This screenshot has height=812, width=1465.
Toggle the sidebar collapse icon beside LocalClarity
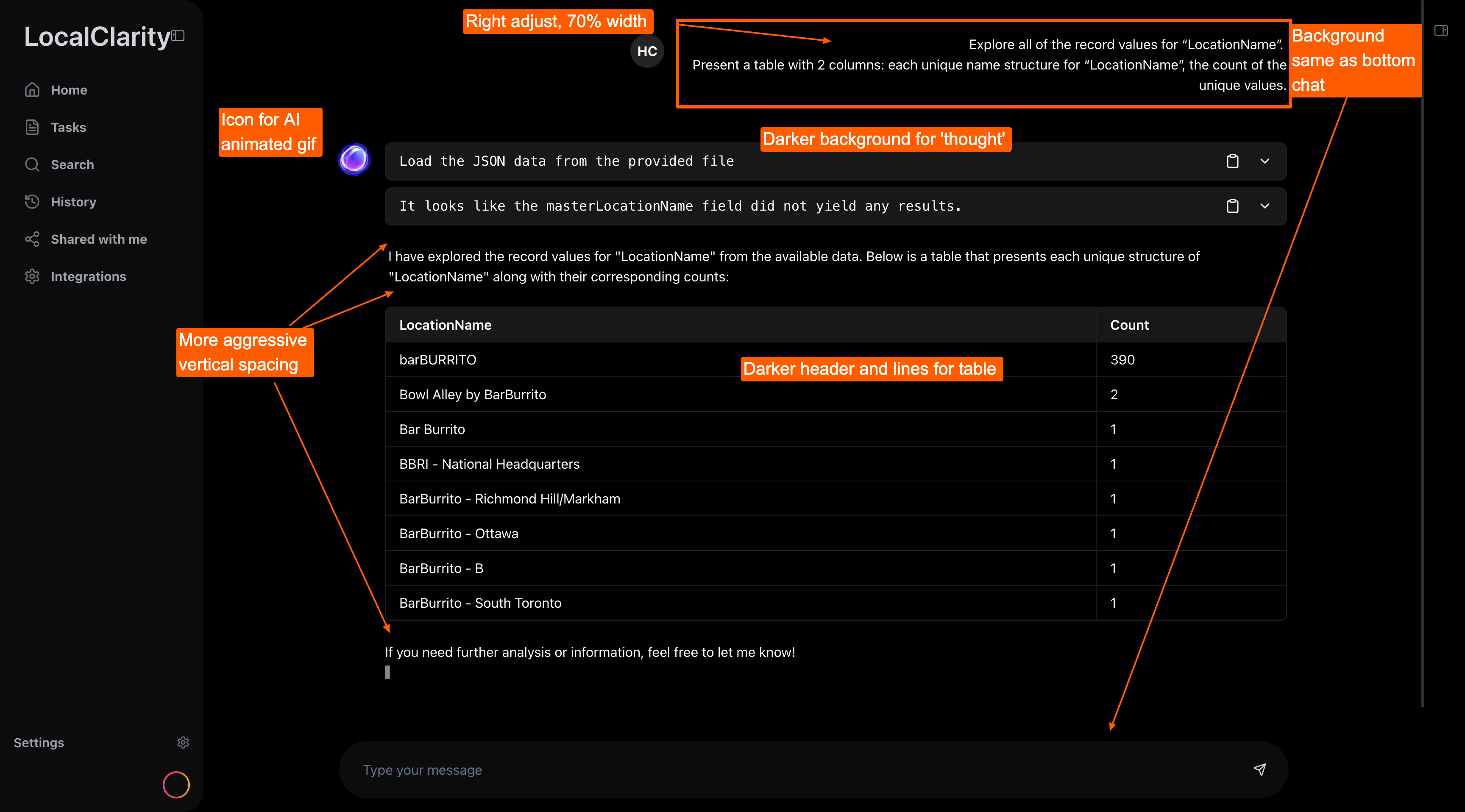point(178,35)
